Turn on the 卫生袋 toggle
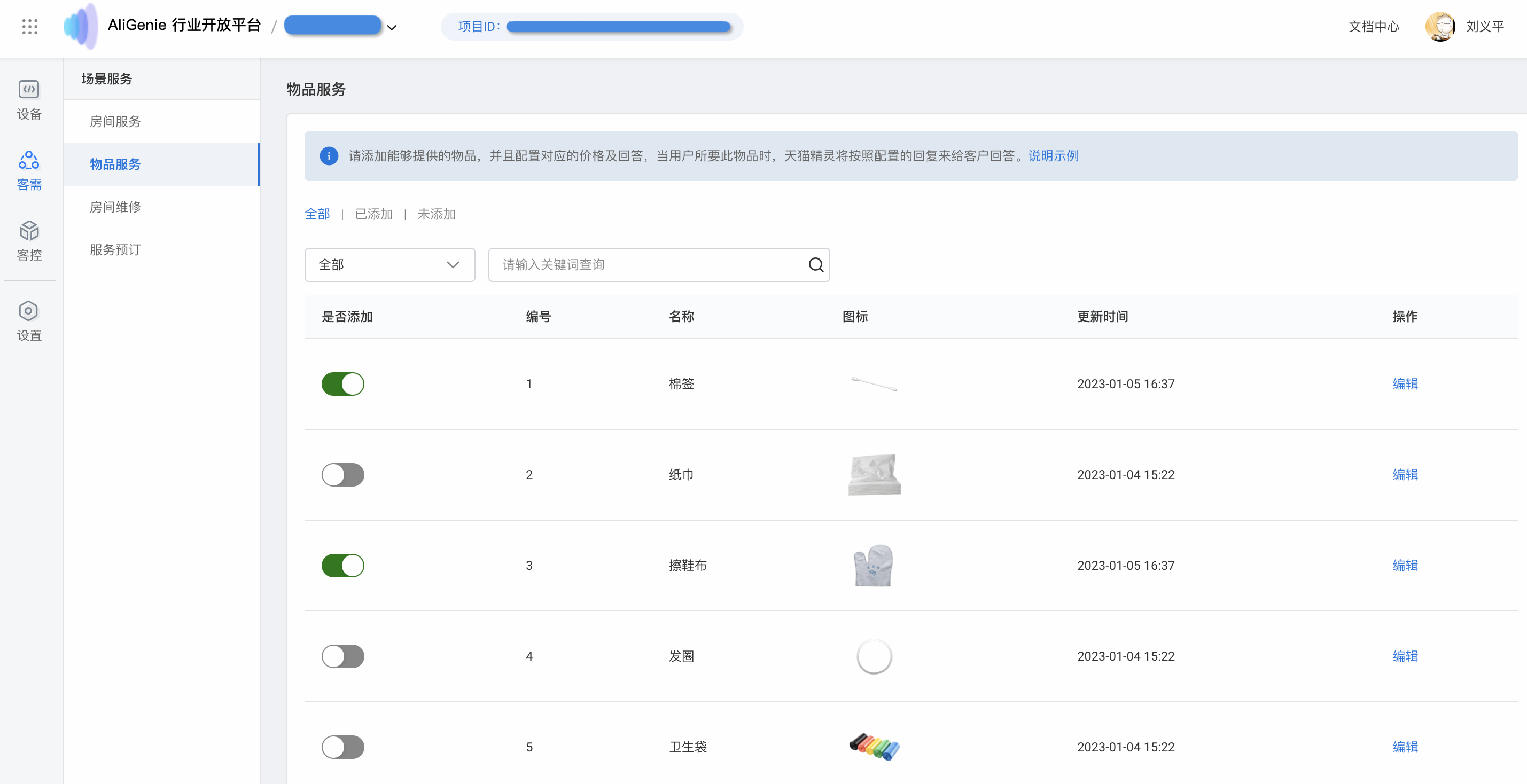This screenshot has height=784, width=1527. point(342,747)
